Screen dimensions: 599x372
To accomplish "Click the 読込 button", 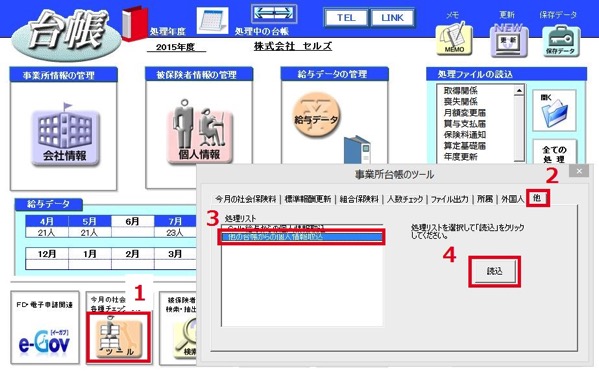I will pos(495,271).
